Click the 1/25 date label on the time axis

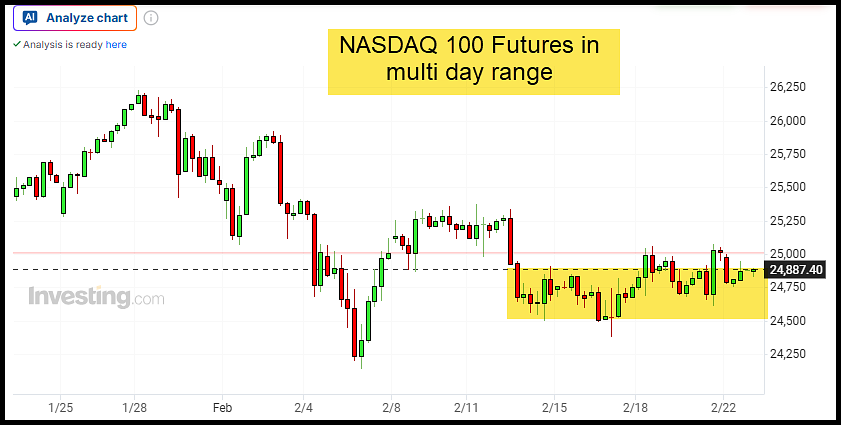click(x=61, y=408)
